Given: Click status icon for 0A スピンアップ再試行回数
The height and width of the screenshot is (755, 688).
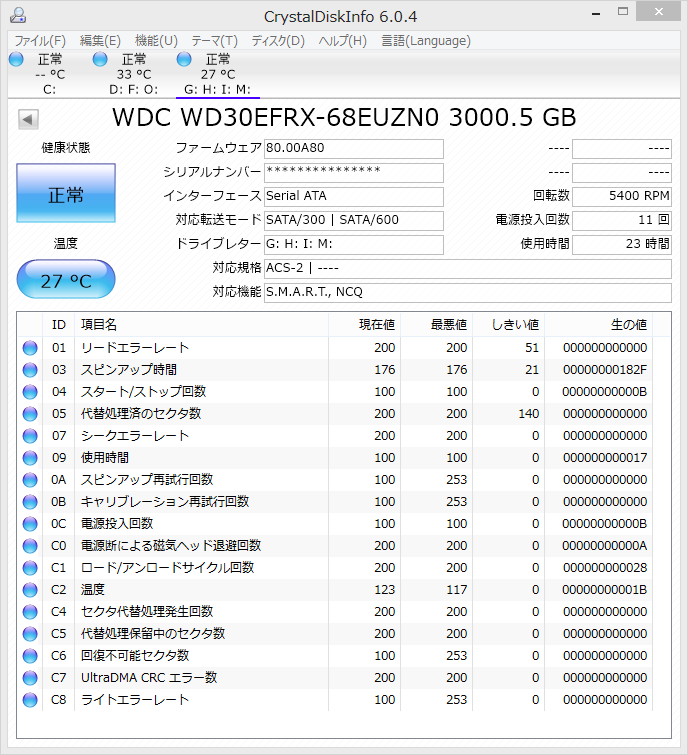Looking at the screenshot, I should 30,480.
